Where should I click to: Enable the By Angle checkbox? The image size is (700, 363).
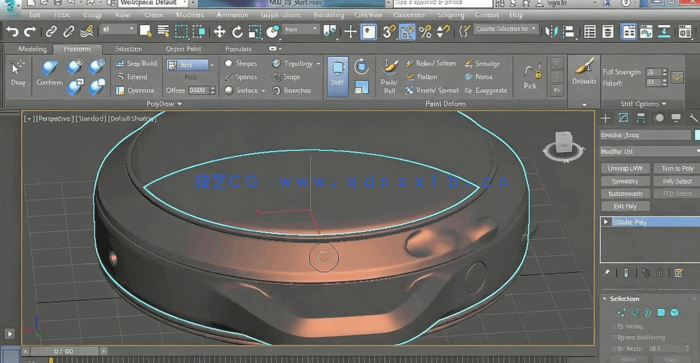[x=614, y=348]
